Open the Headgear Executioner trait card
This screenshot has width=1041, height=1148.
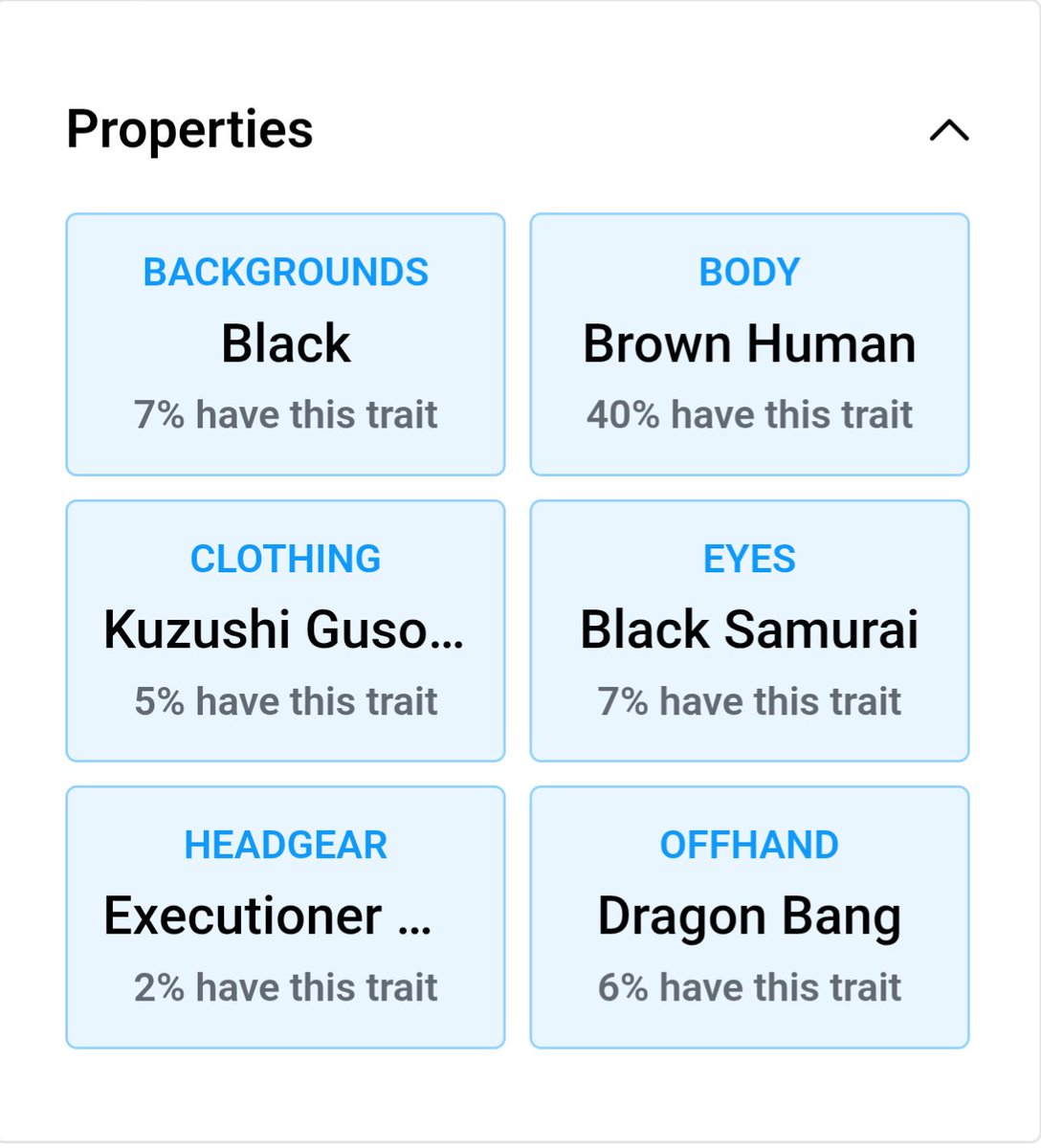point(285,917)
